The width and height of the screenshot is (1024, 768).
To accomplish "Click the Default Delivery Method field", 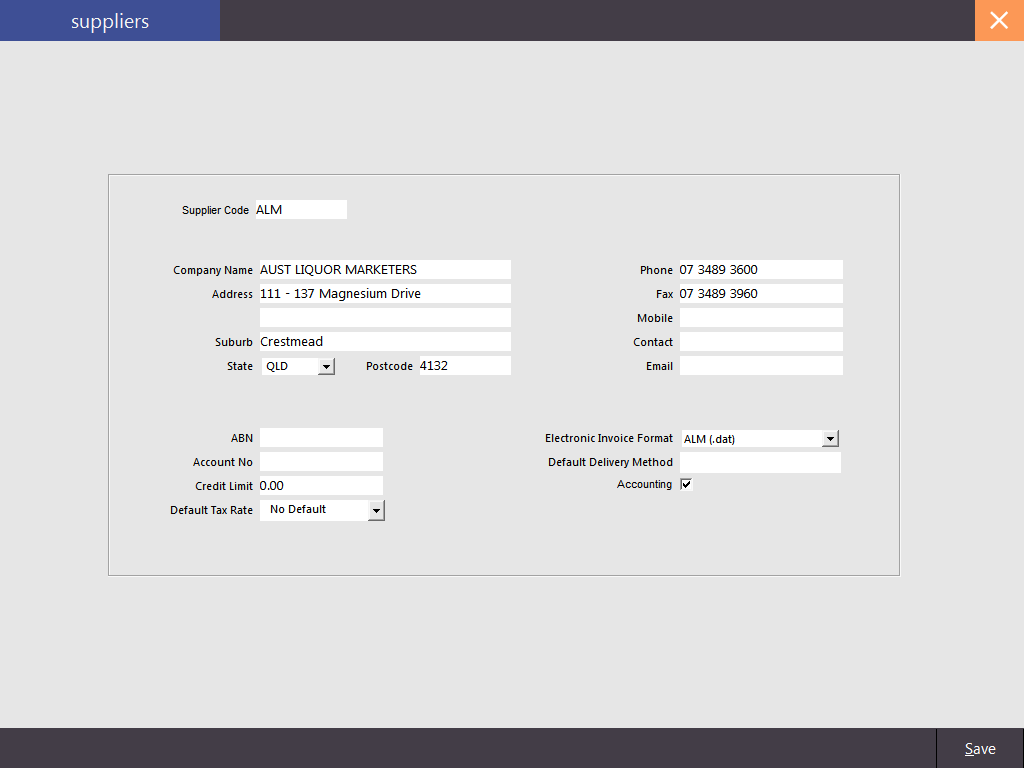I will 760,462.
